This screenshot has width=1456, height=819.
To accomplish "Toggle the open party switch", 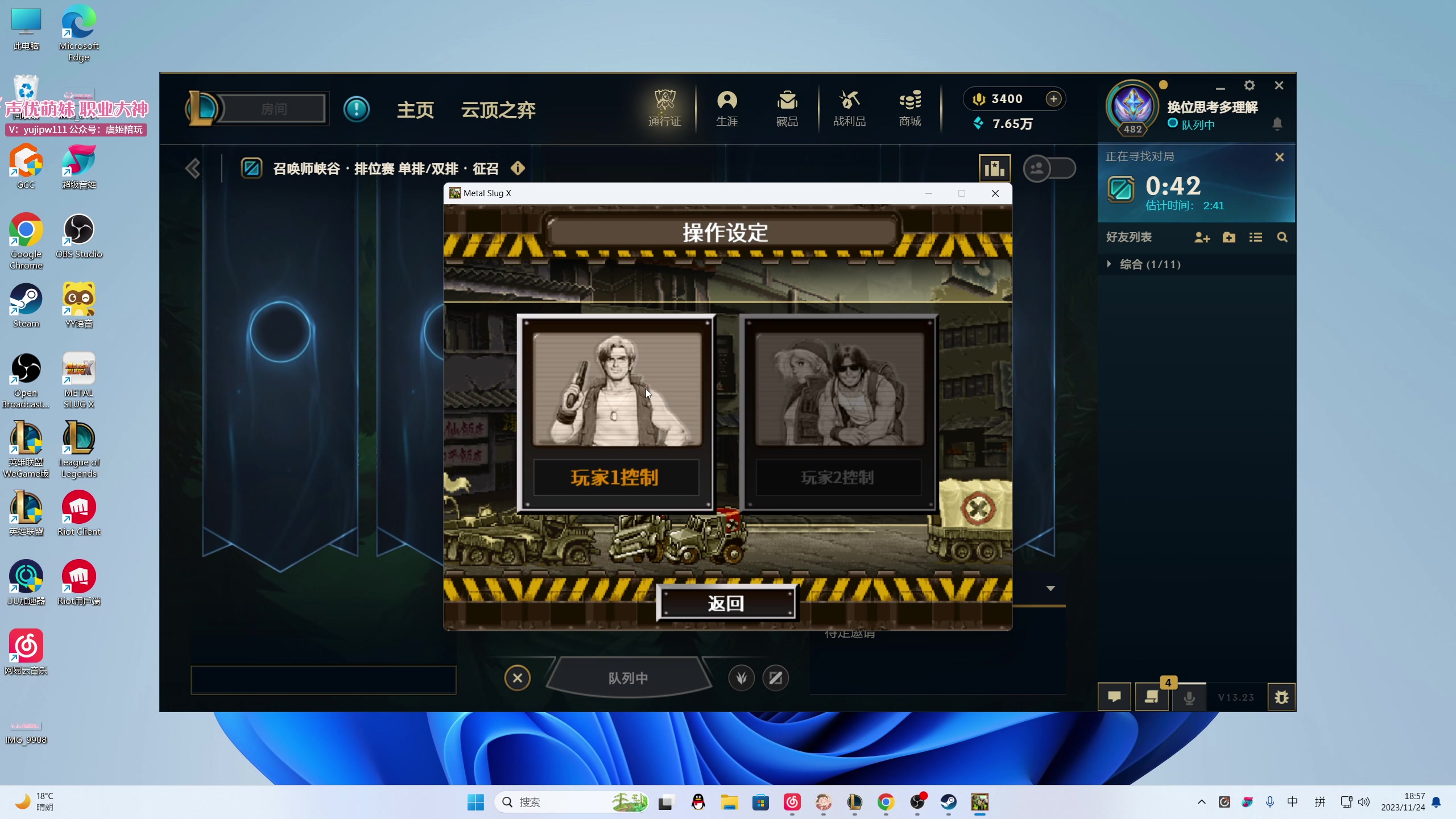I will [1049, 168].
